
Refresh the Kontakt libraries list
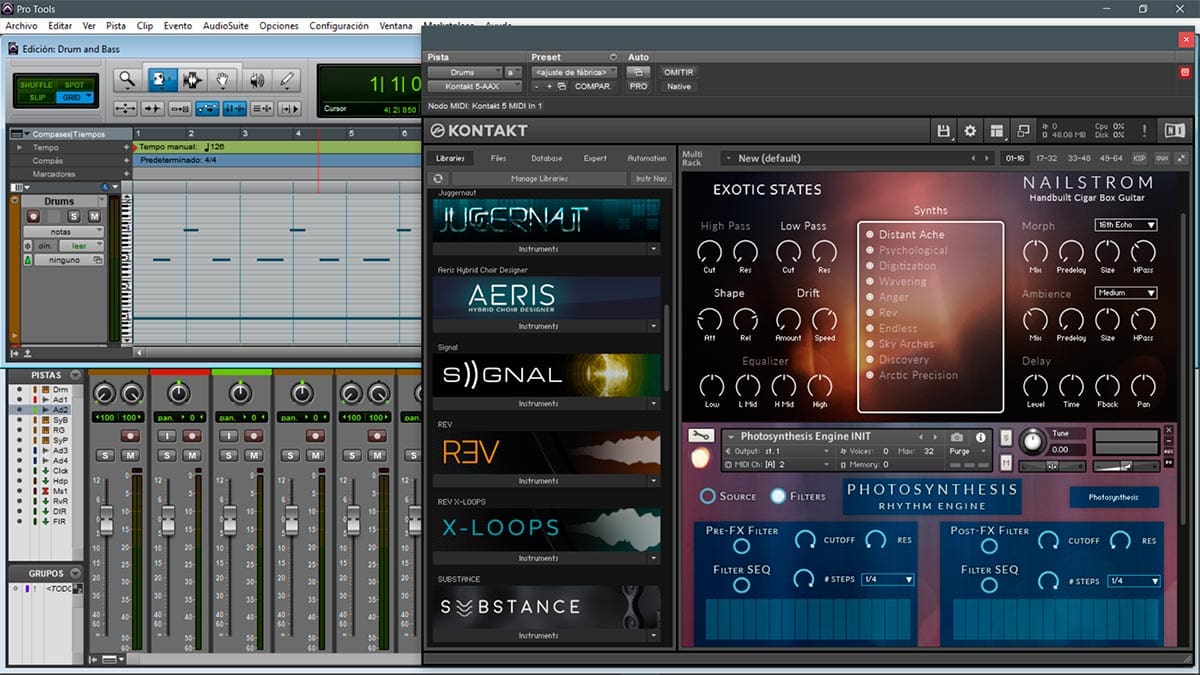(x=438, y=178)
